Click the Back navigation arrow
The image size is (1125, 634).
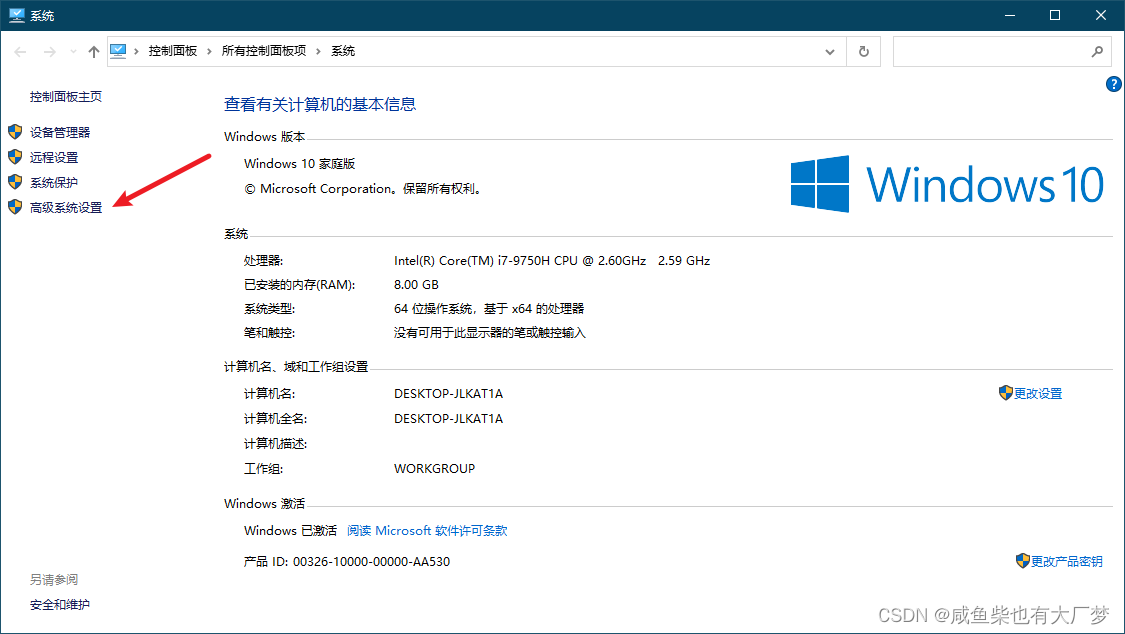[20, 52]
